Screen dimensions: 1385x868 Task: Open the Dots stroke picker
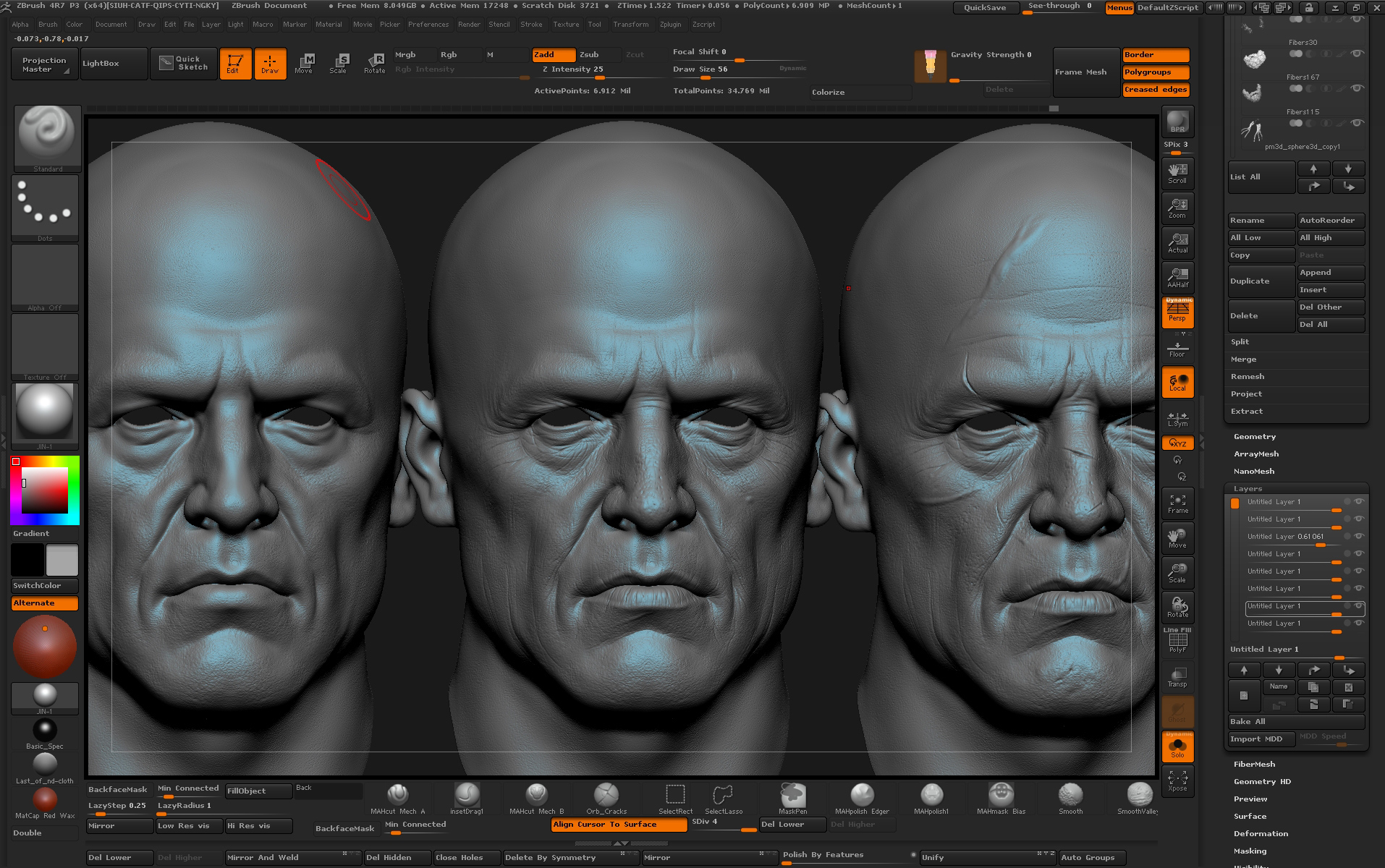coord(45,208)
